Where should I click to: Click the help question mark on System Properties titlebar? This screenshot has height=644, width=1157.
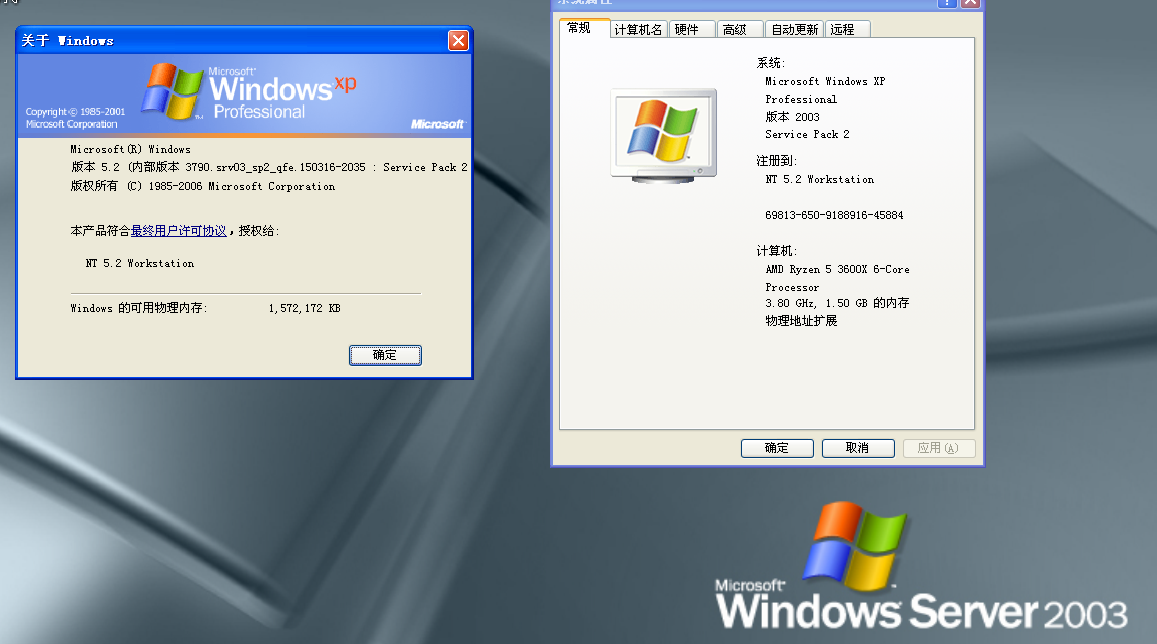point(946,4)
